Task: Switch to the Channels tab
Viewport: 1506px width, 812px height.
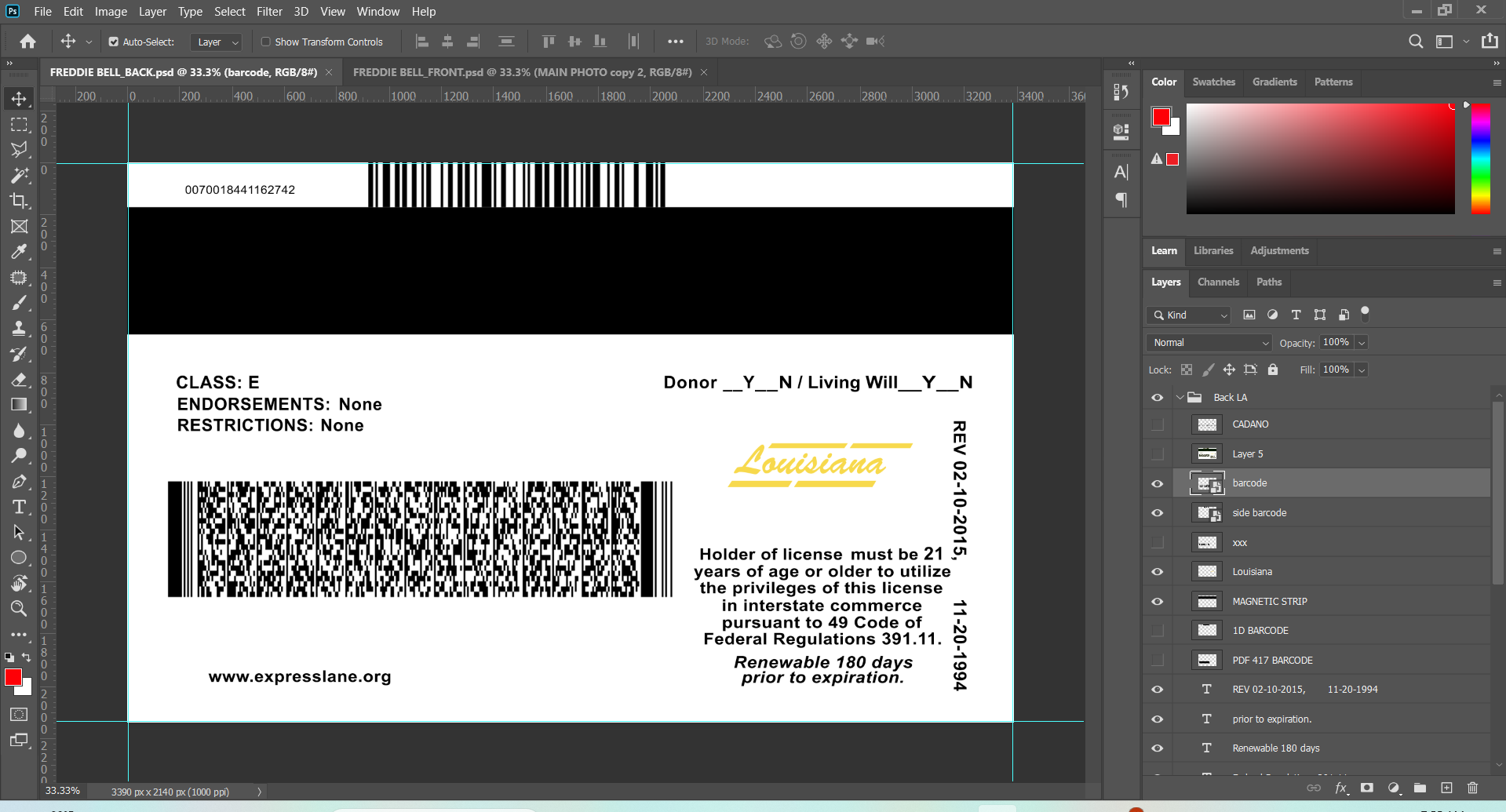Action: pos(1218,282)
